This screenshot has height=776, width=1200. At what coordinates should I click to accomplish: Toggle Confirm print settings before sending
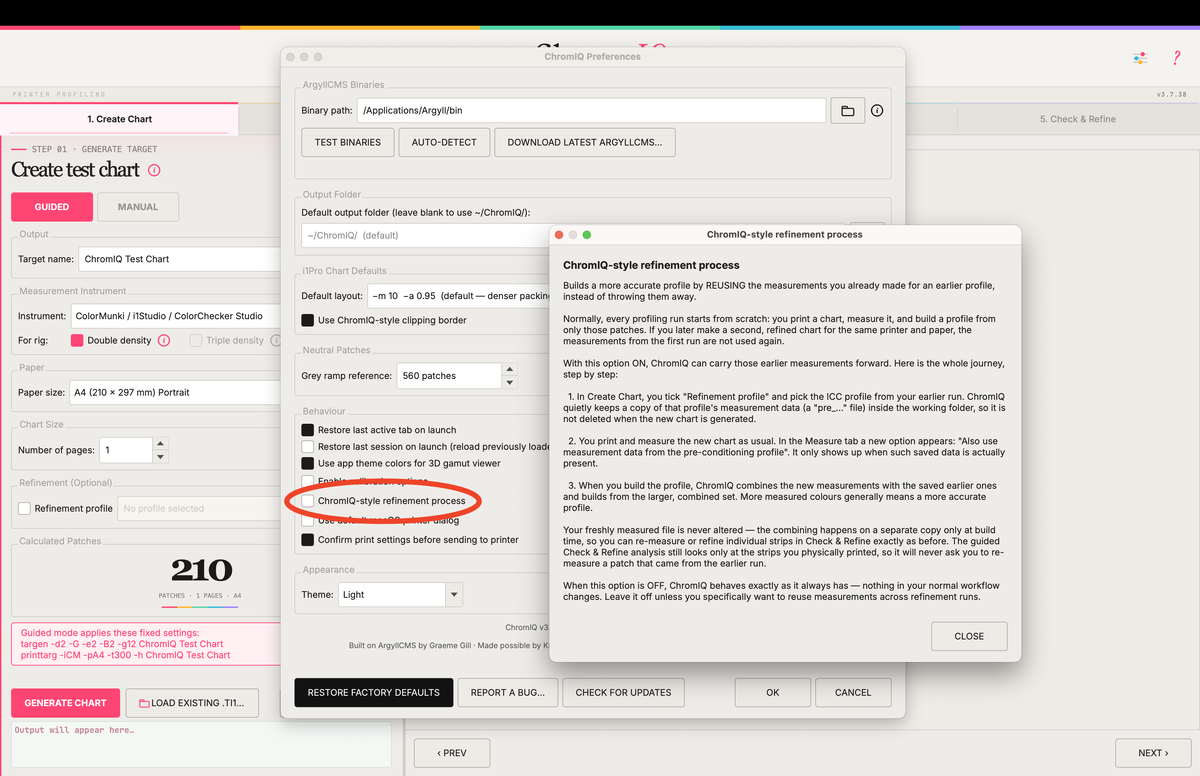(x=308, y=539)
